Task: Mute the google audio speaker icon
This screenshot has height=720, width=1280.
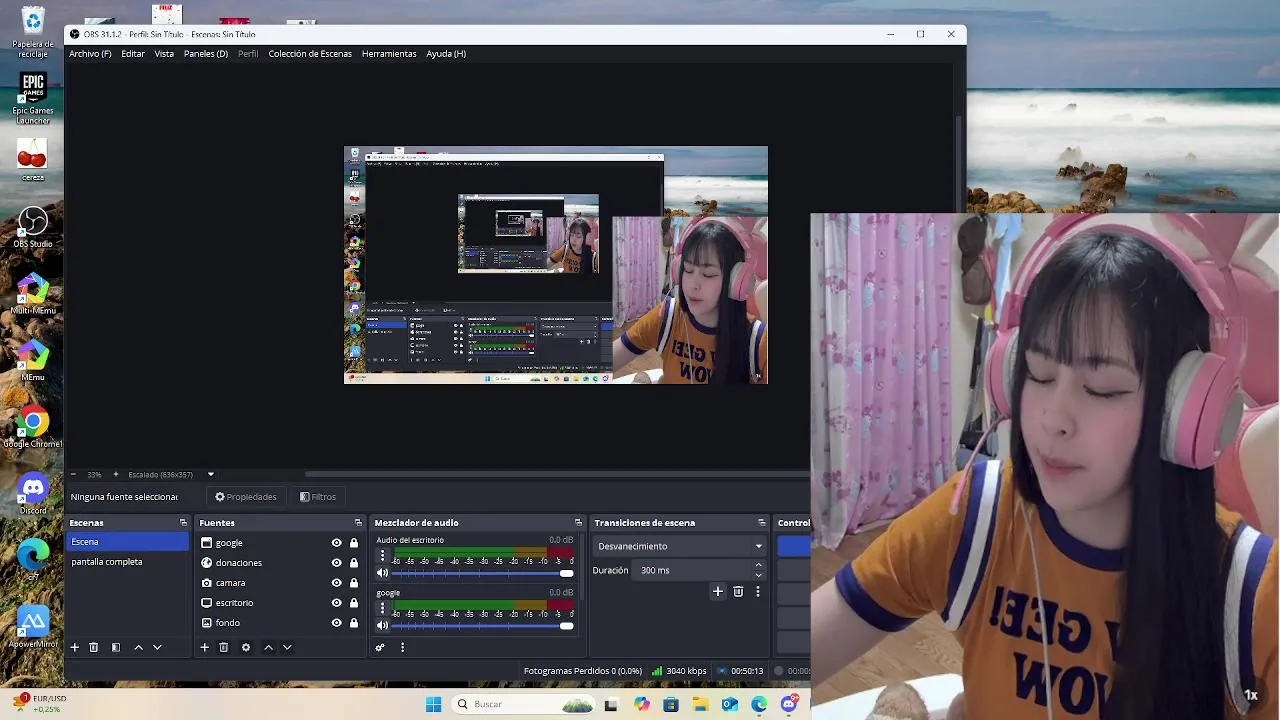Action: (x=382, y=626)
